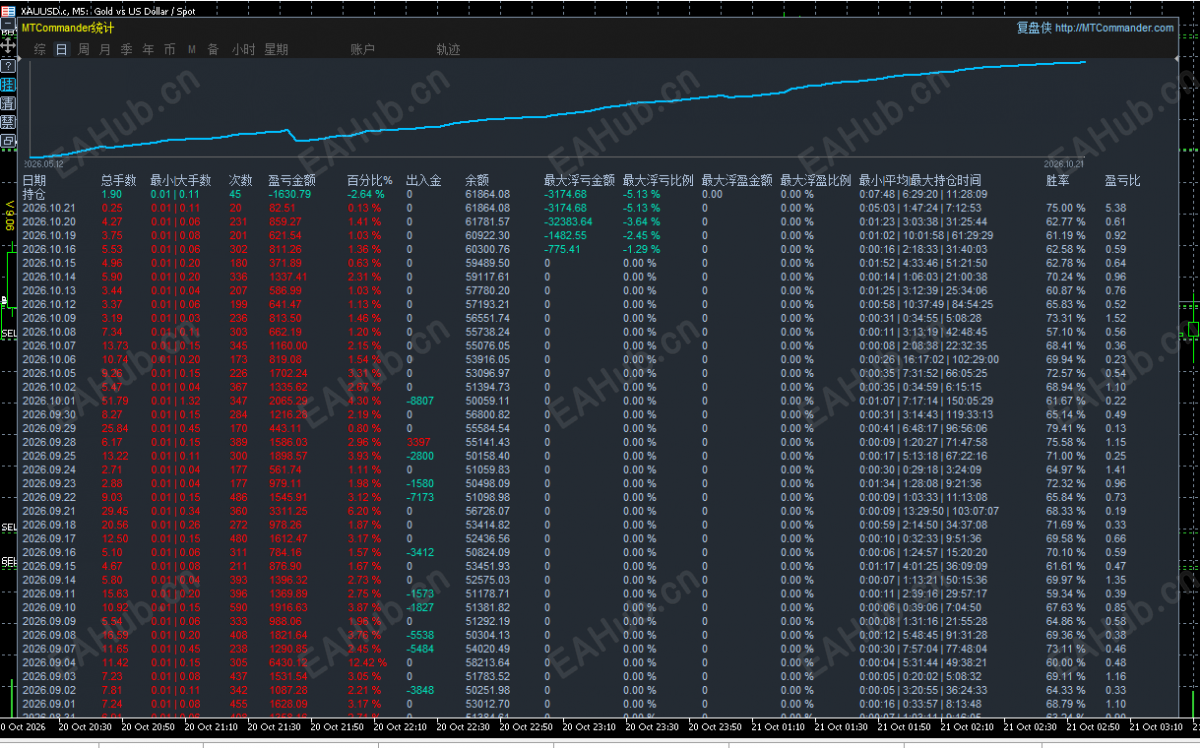Open the 账户 account tab
This screenshot has width=1200, height=748.
(363, 49)
